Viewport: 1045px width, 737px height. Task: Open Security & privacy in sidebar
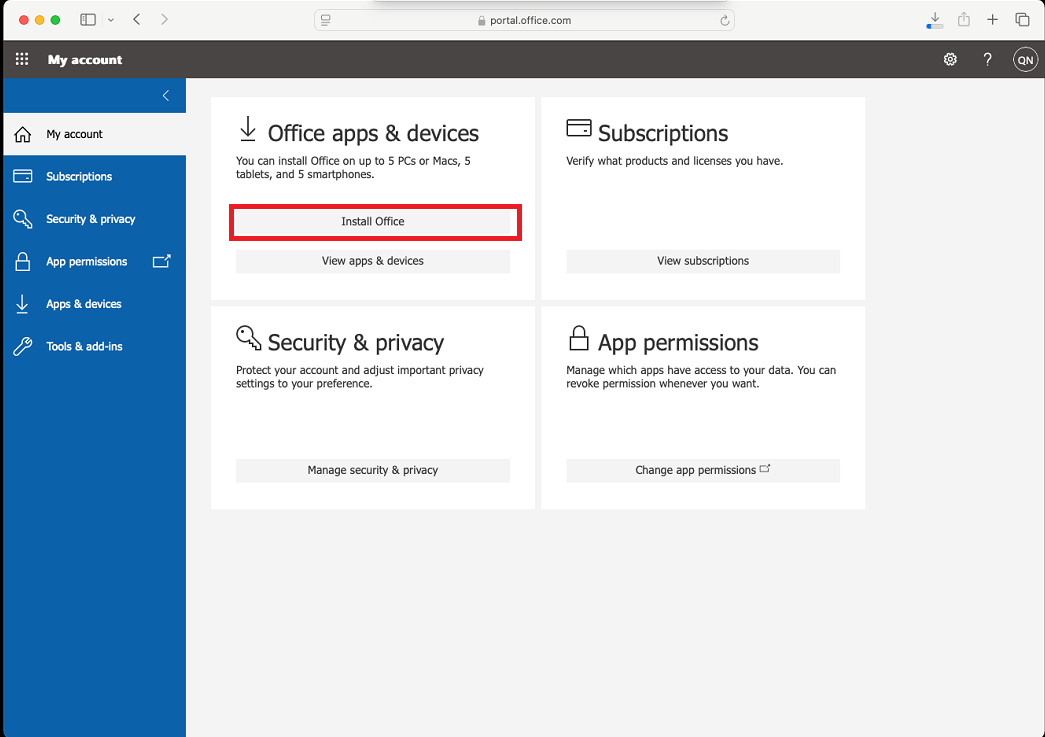(x=90, y=219)
